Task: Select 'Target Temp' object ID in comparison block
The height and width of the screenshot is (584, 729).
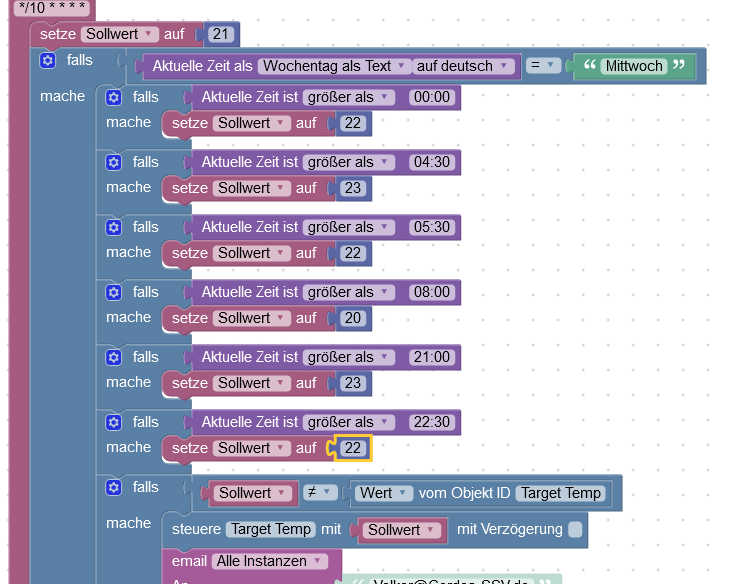Action: tap(561, 493)
